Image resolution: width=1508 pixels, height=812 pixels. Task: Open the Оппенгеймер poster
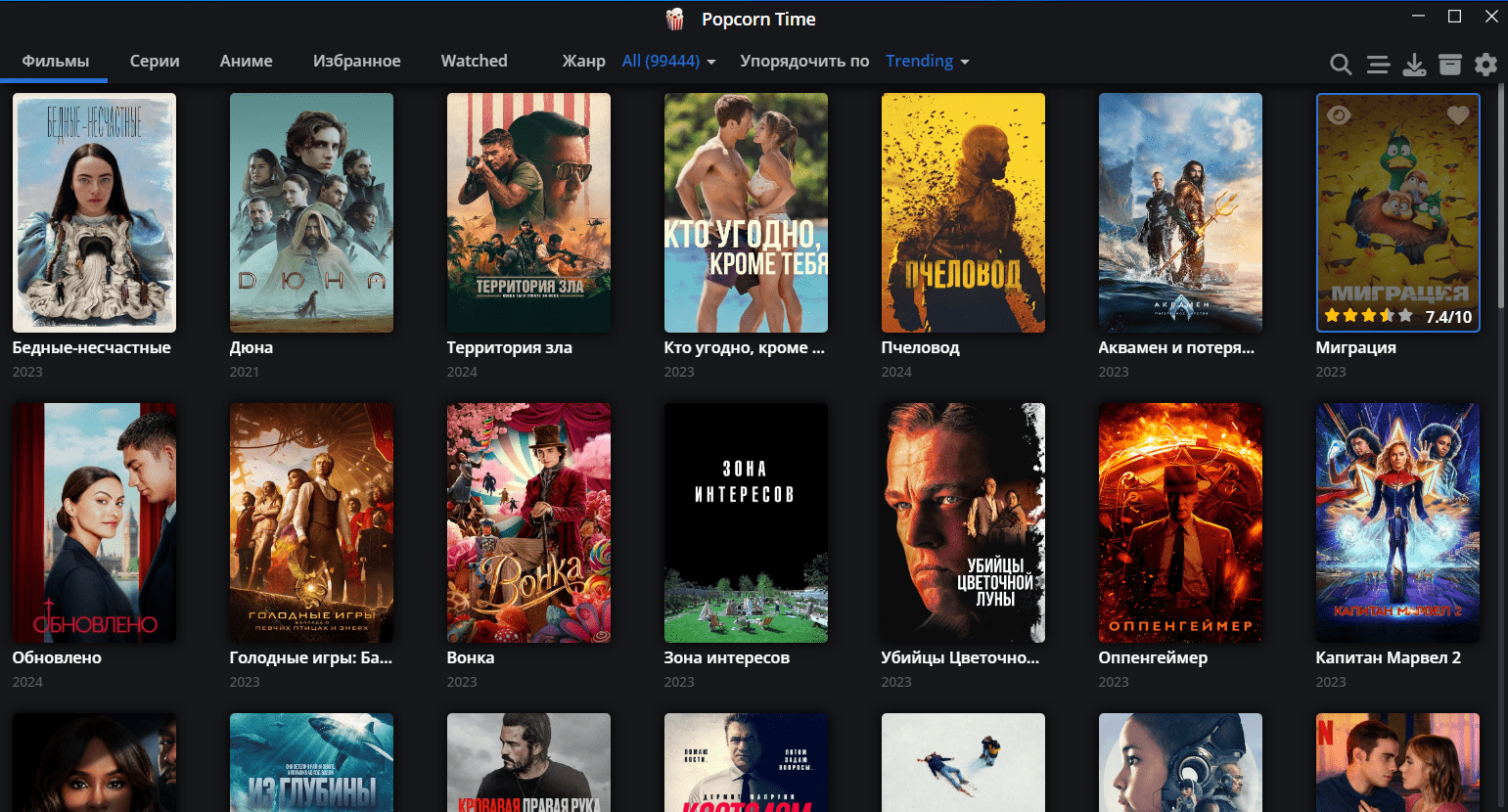[x=1180, y=522]
